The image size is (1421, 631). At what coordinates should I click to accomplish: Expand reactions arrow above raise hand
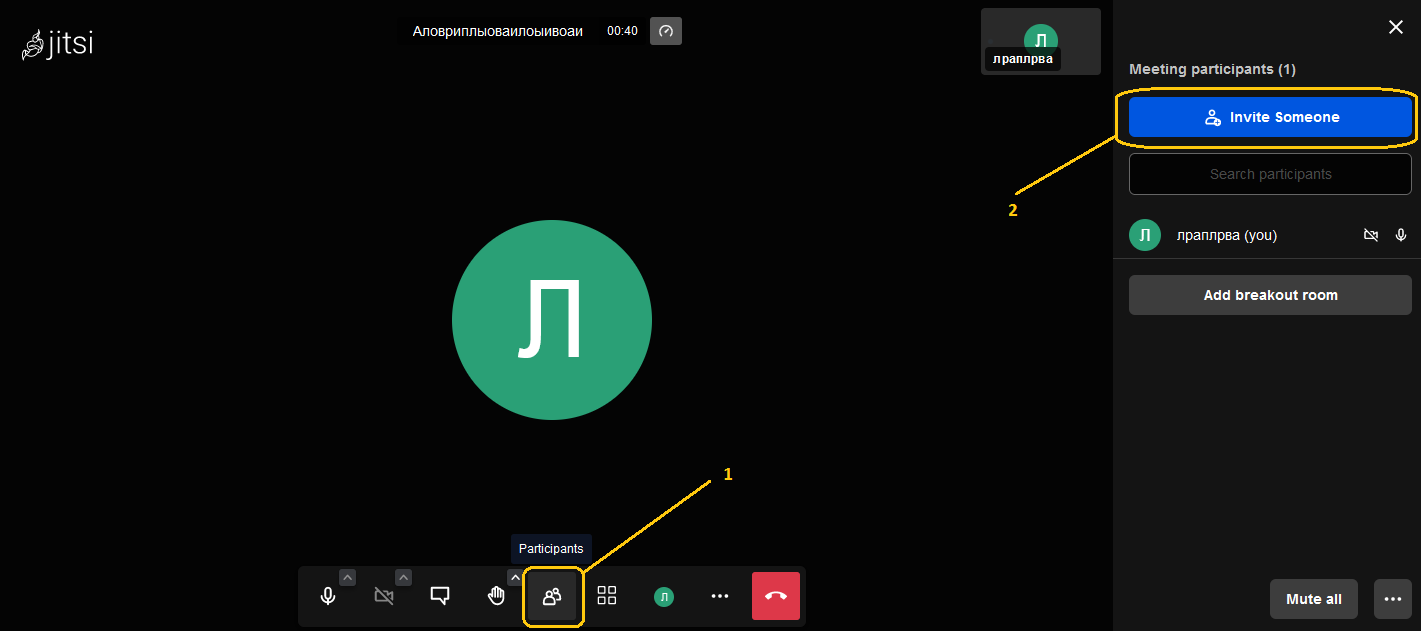pyautogui.click(x=515, y=577)
